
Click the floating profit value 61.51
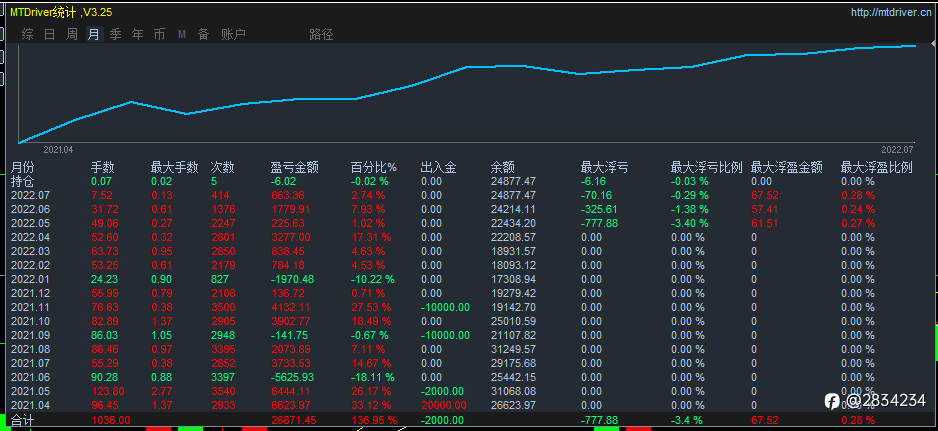pos(764,223)
